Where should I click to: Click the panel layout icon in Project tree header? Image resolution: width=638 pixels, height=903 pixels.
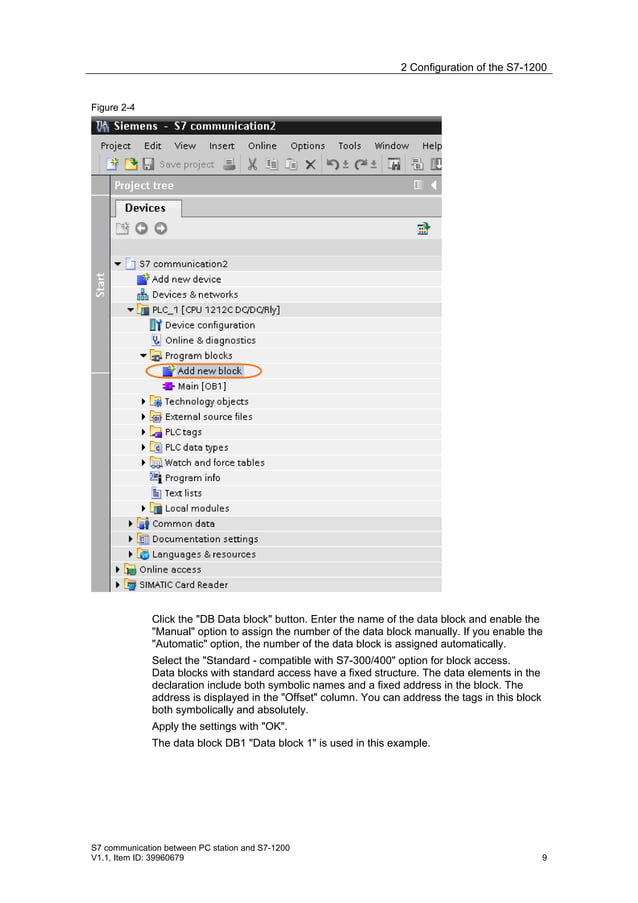pyautogui.click(x=418, y=185)
